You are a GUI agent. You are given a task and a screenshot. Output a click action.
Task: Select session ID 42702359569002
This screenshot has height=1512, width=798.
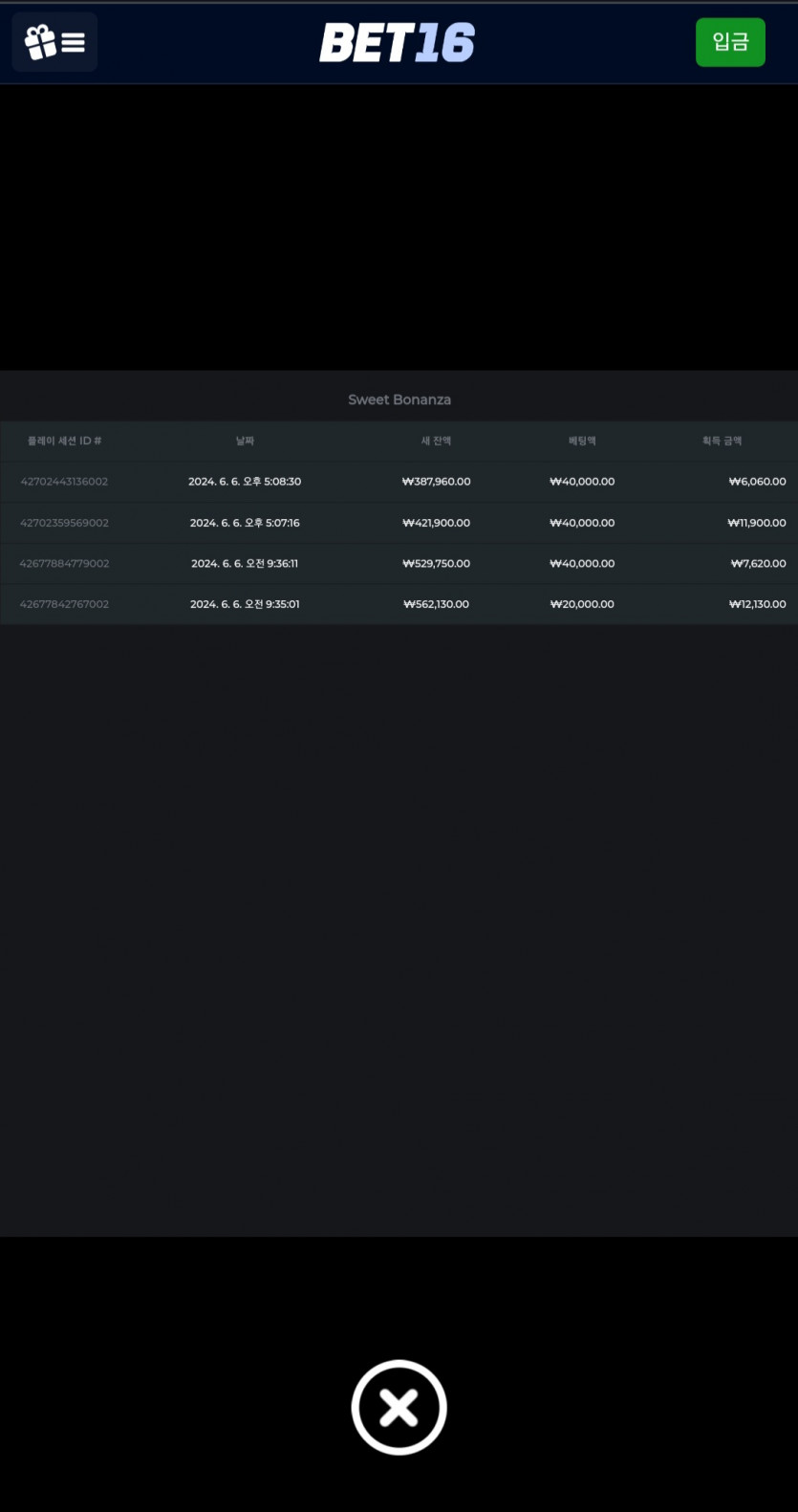click(x=64, y=523)
